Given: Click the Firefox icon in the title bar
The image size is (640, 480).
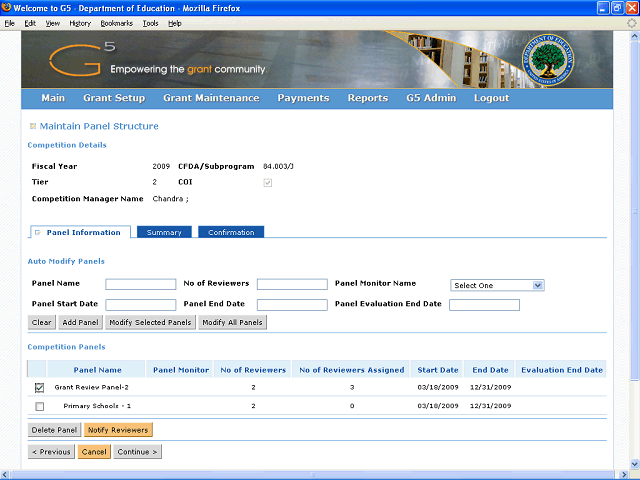Looking at the screenshot, I should (x=9, y=8).
